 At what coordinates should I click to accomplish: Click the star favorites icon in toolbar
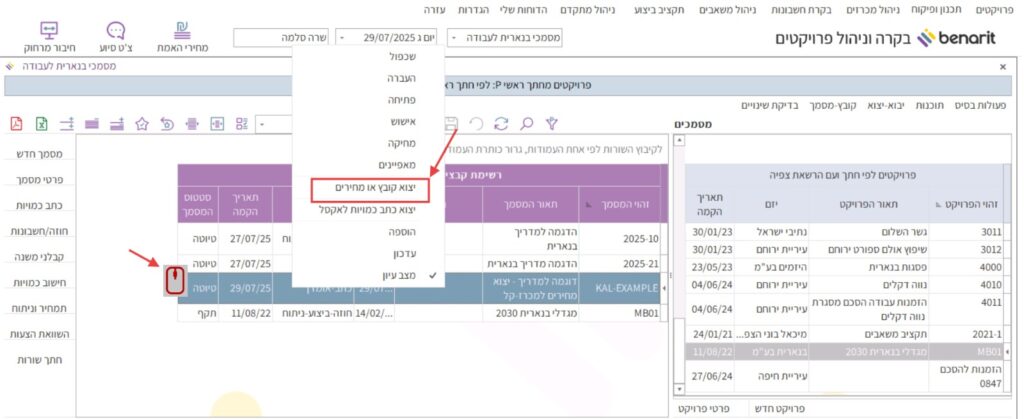[142, 124]
